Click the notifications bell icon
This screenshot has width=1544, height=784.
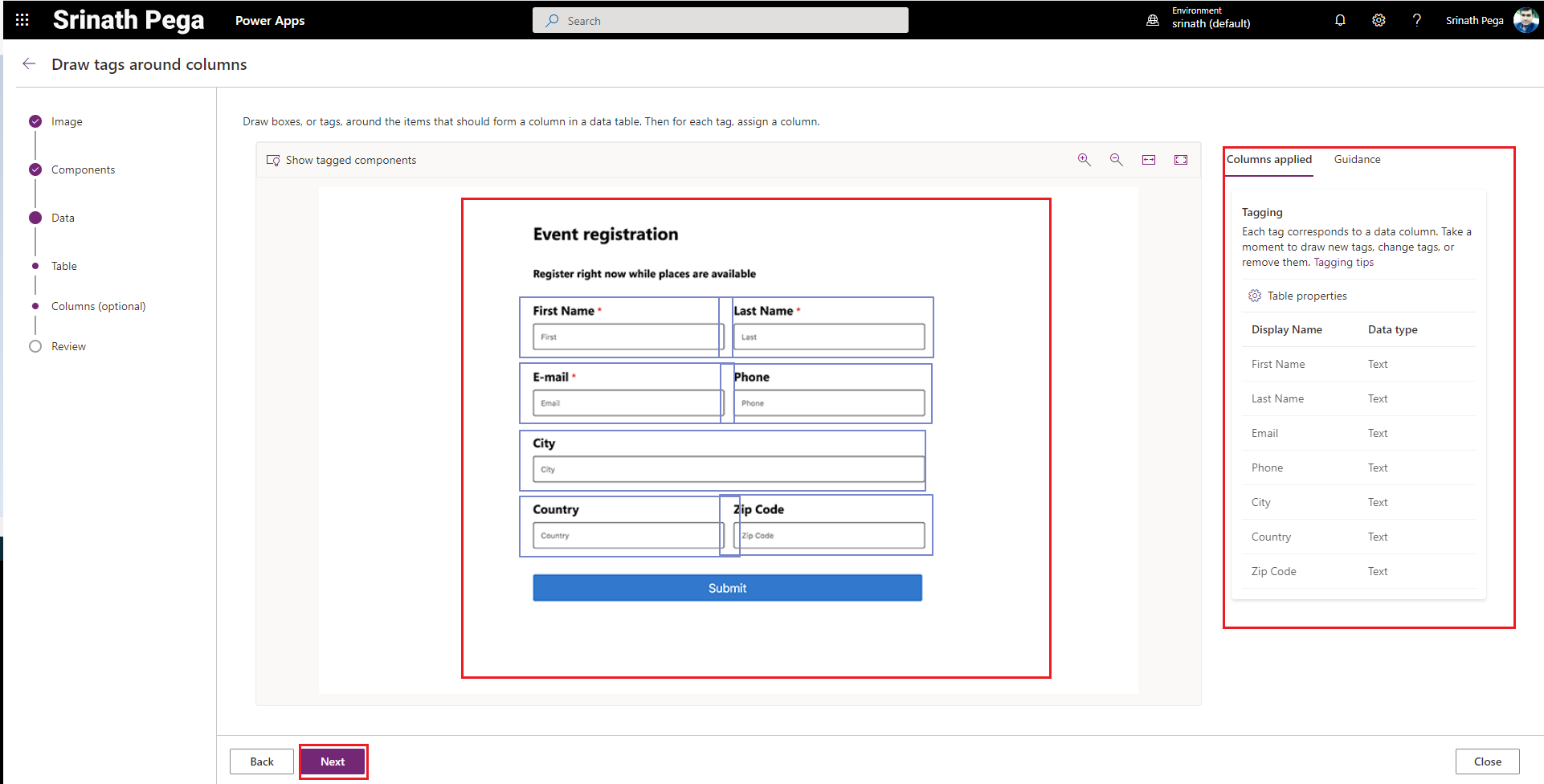[1340, 20]
